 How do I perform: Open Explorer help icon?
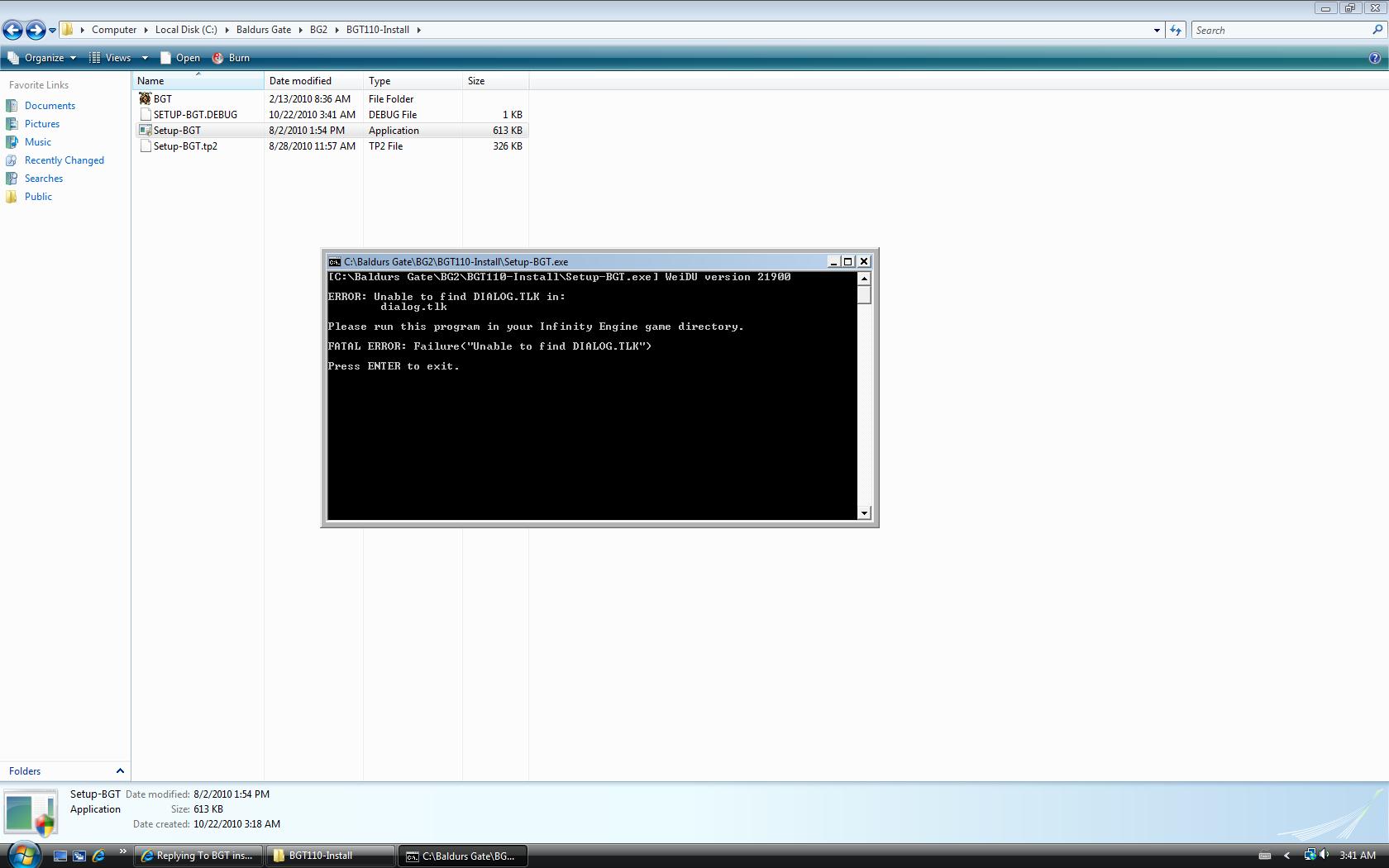(1375, 58)
